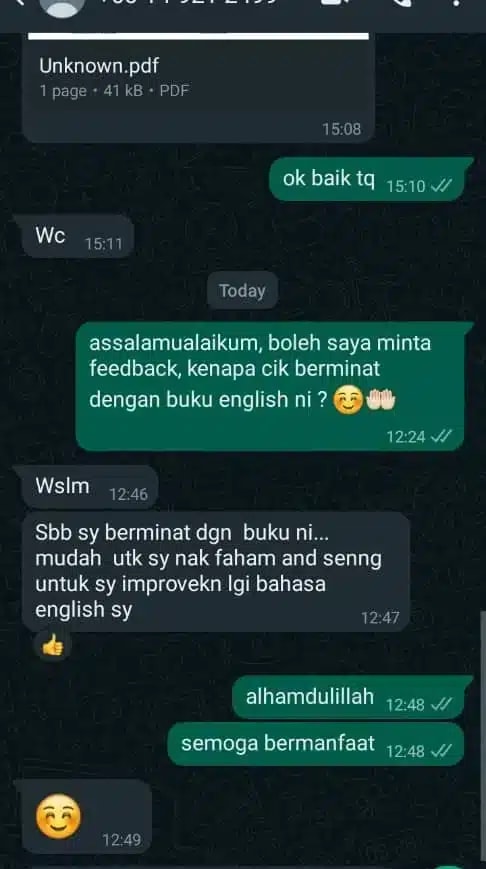Open the three-dot more options menu

(456, 3)
